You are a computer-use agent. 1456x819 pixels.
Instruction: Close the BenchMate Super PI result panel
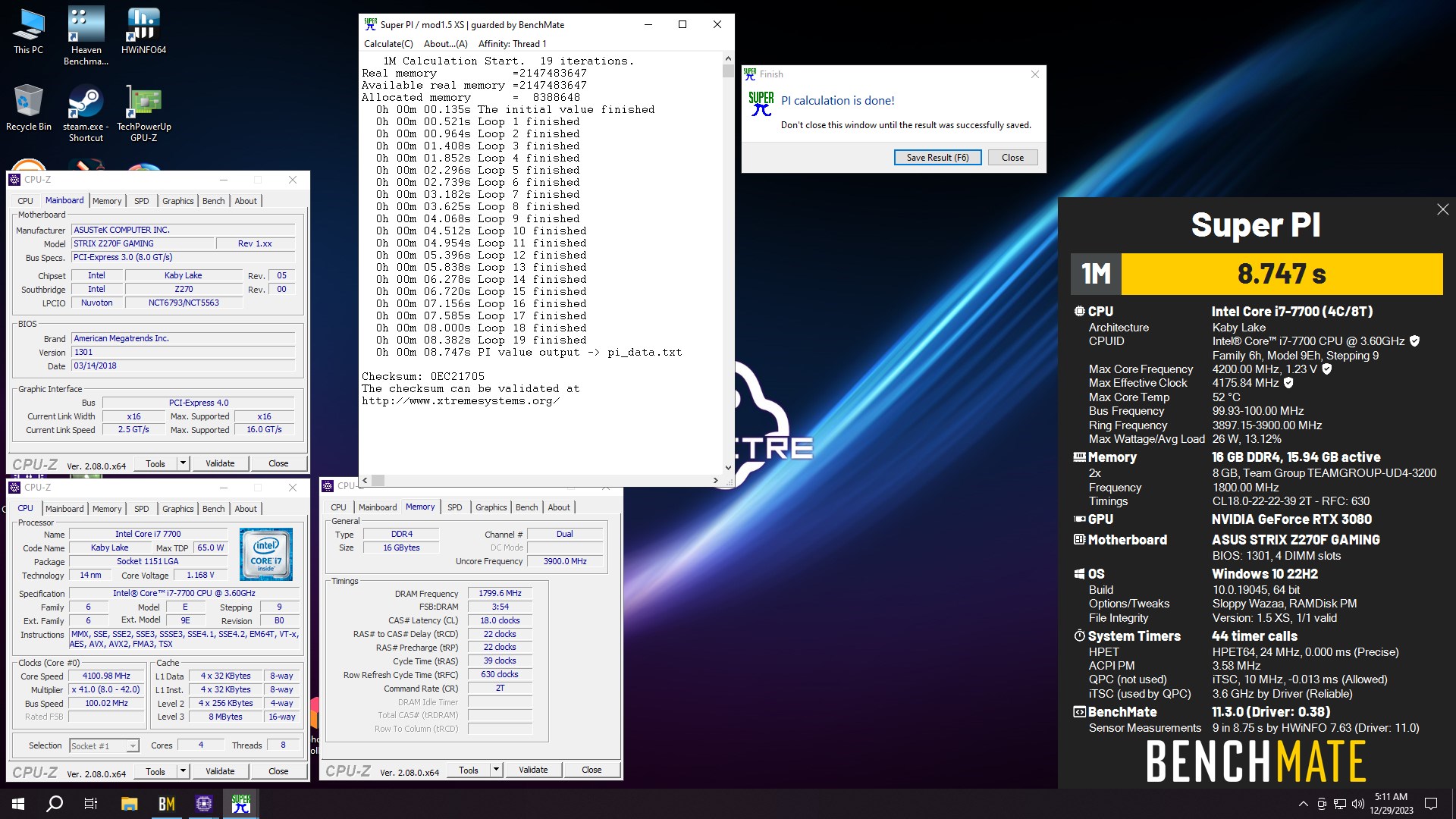1442,209
